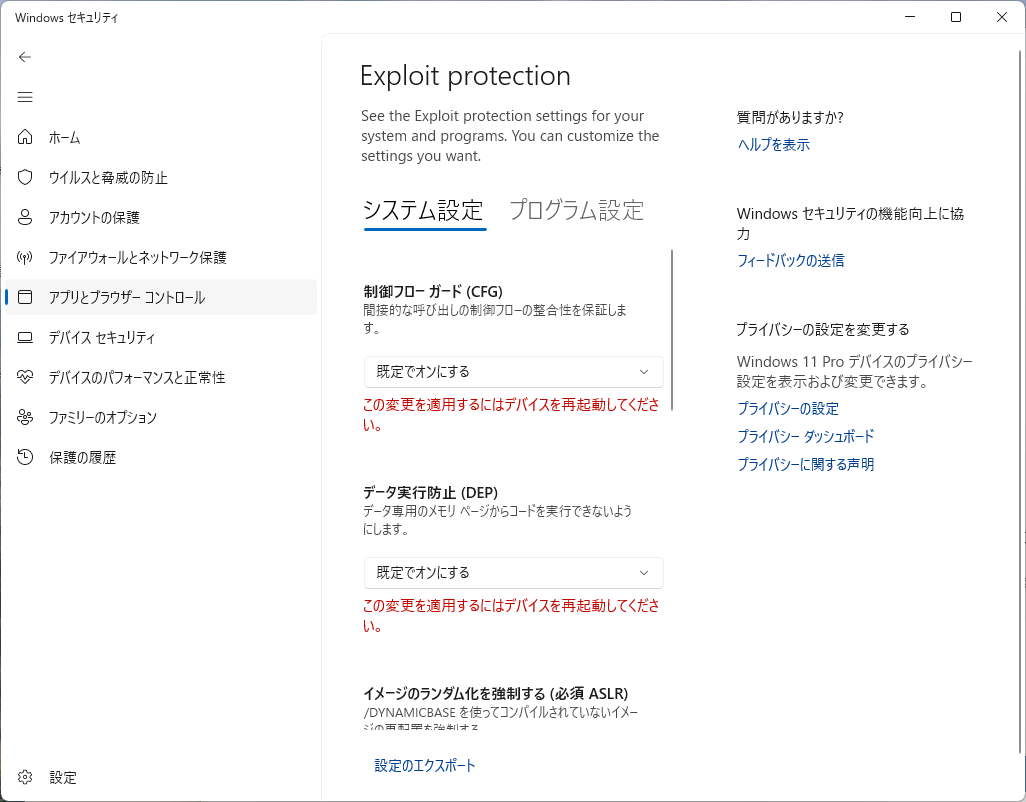The image size is (1026, 802).
Task: Switch to the プログラム設定 tab
Action: click(576, 210)
